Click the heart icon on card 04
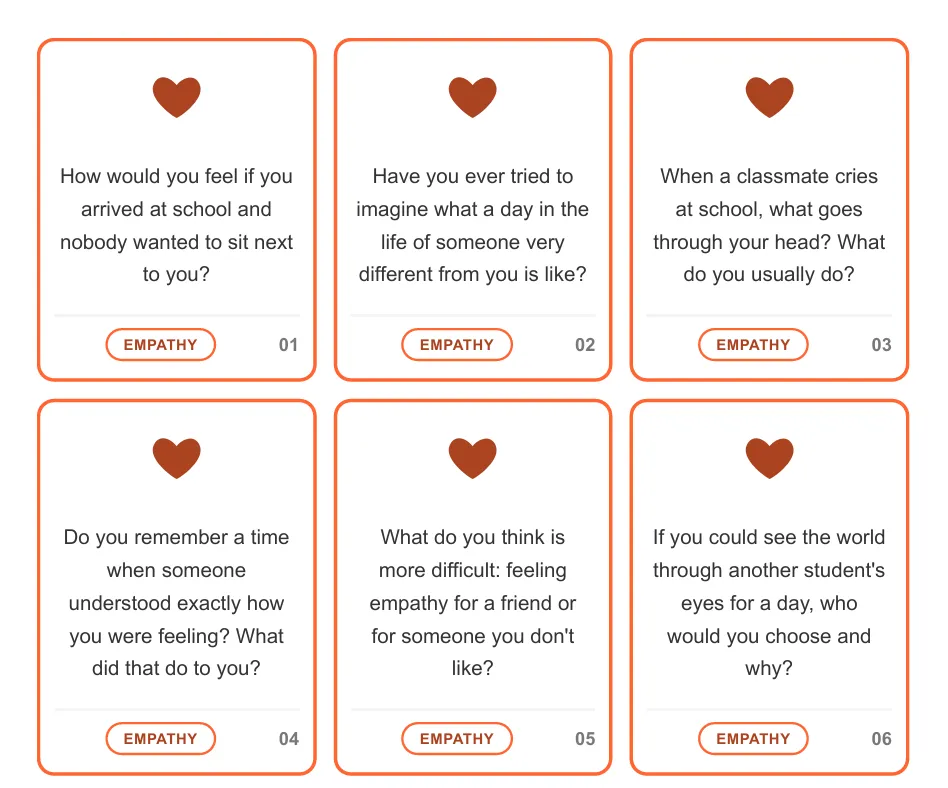948x788 pixels. [177, 458]
